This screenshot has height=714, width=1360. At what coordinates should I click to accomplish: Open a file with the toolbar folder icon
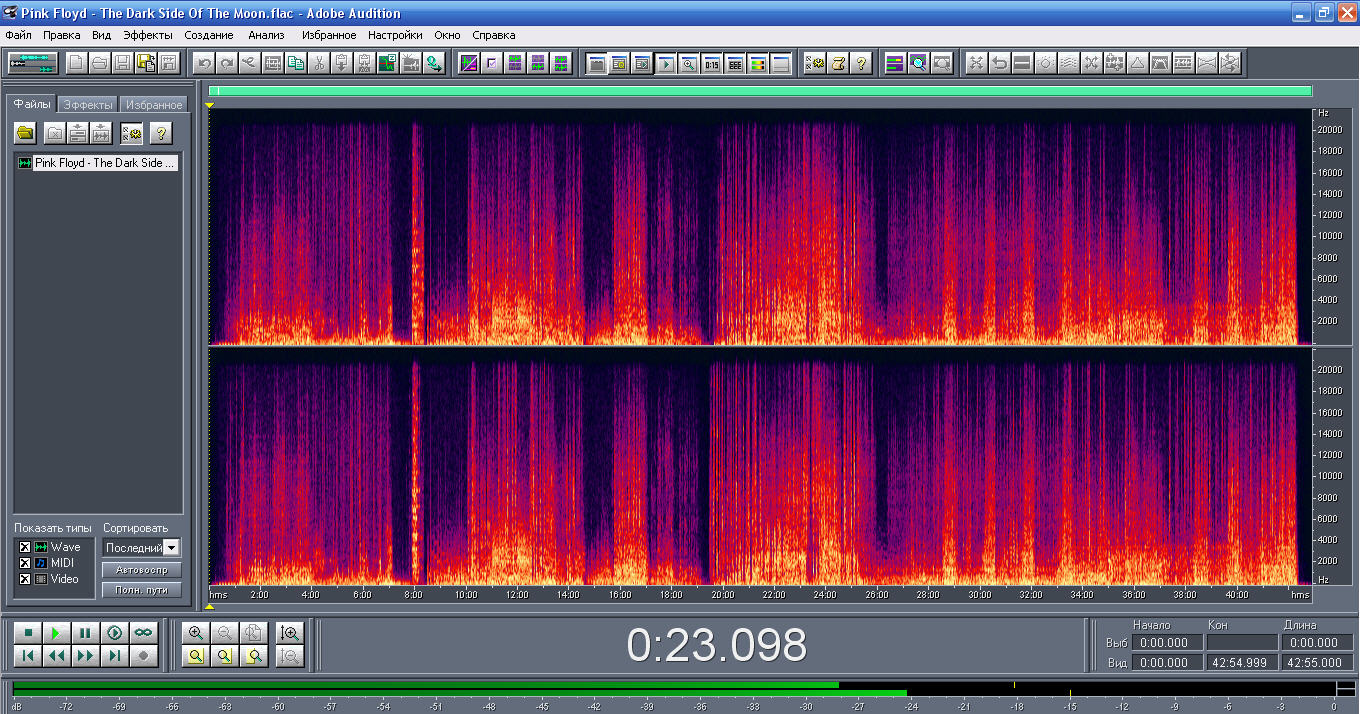[x=100, y=63]
